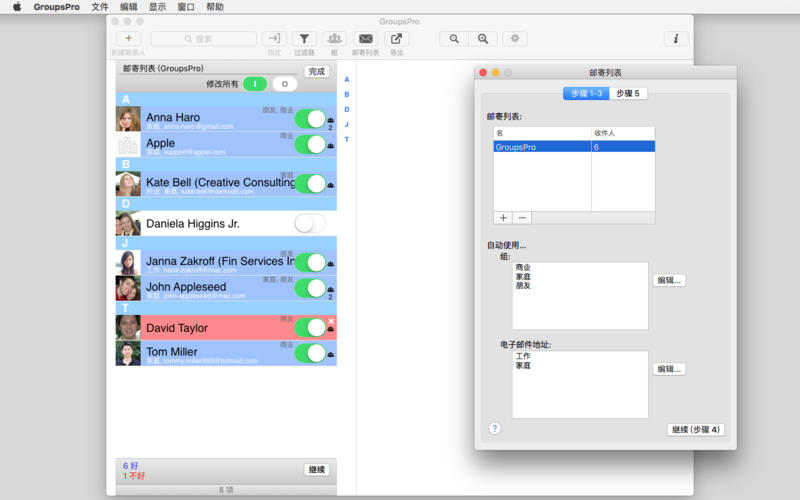Click the 完成 button
Viewport: 800px width, 500px height.
tap(317, 71)
